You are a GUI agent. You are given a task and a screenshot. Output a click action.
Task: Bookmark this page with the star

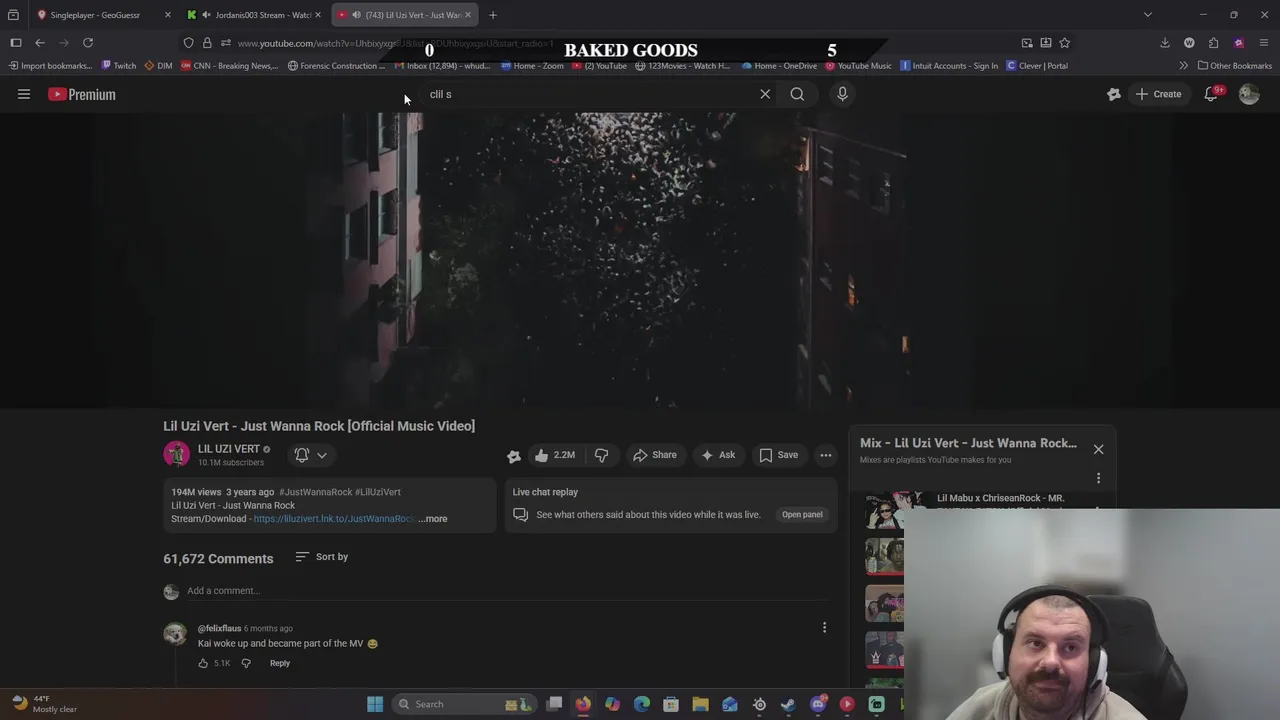tap(1064, 43)
